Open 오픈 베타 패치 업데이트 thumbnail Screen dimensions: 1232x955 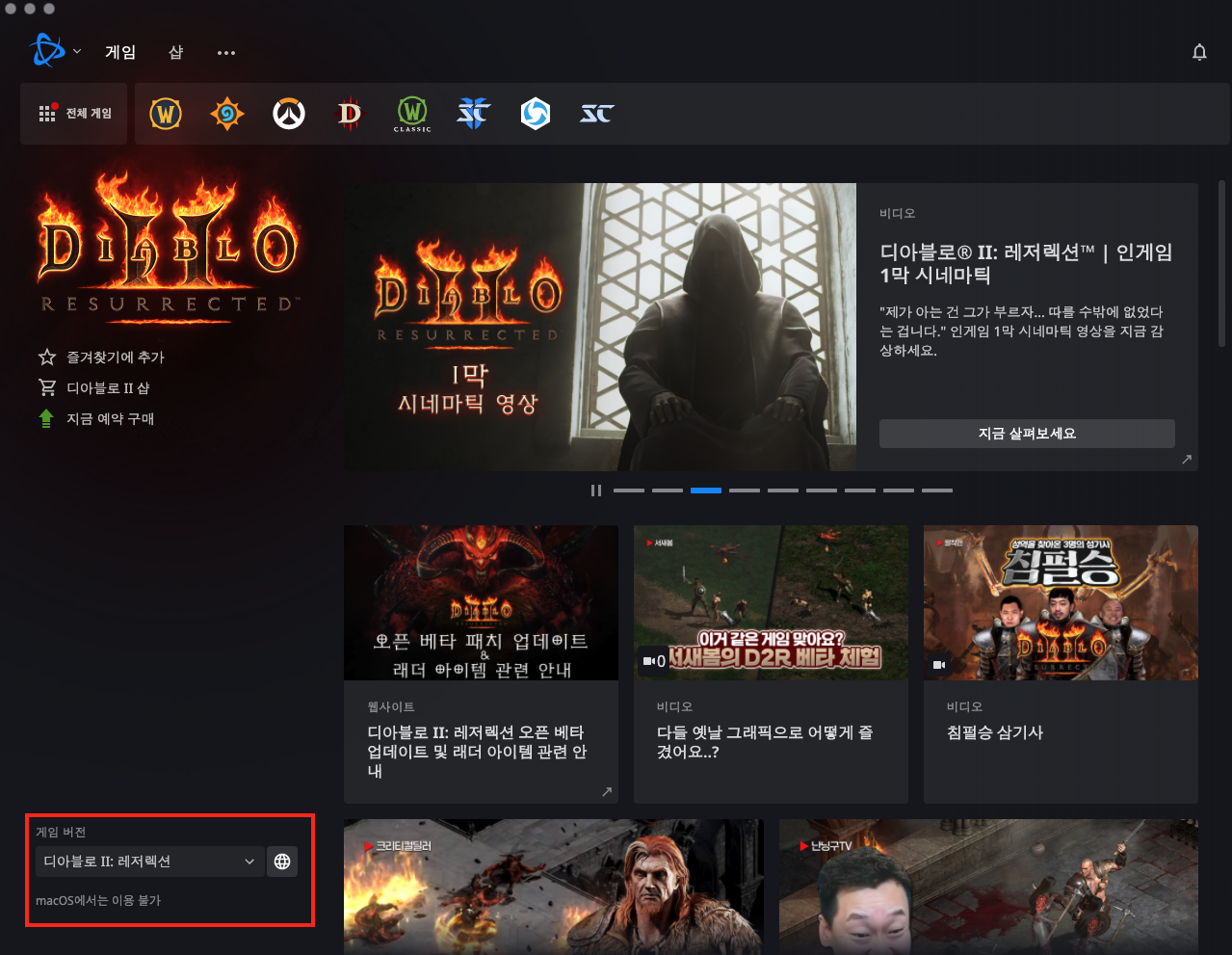(481, 602)
